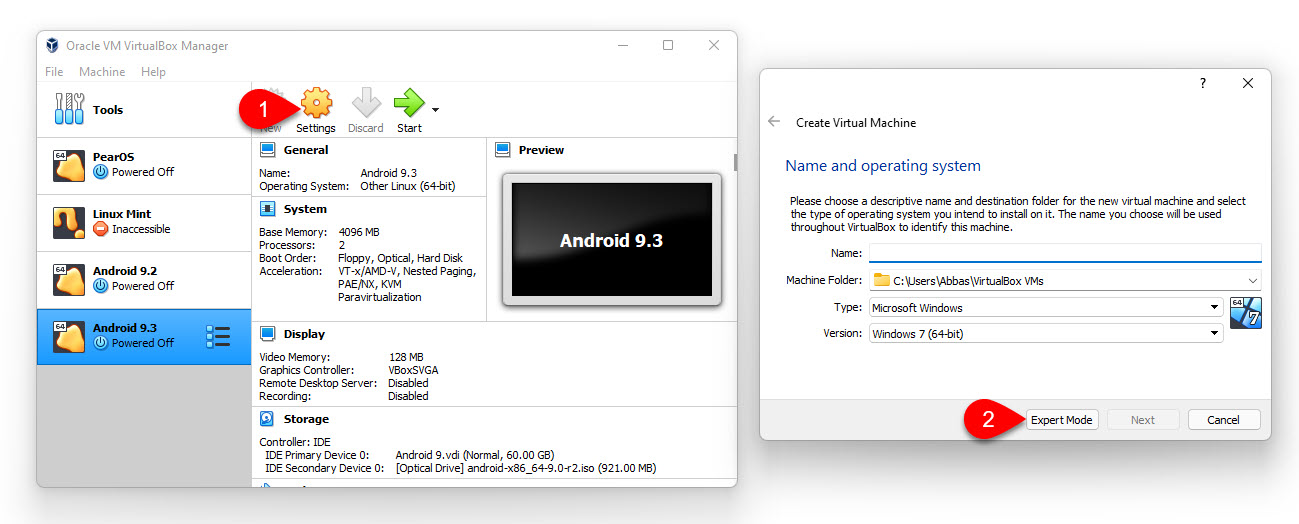The image size is (1299, 524).
Task: Click the '4096 MB' base memory value
Action: click(359, 232)
